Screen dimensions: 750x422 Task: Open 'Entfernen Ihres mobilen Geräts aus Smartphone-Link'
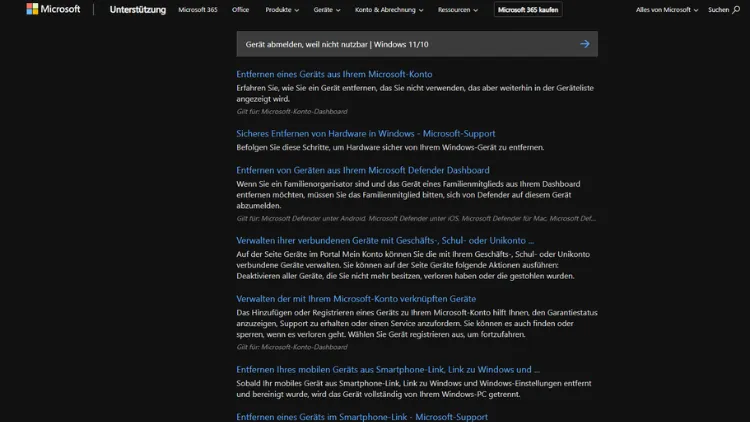tap(388, 369)
